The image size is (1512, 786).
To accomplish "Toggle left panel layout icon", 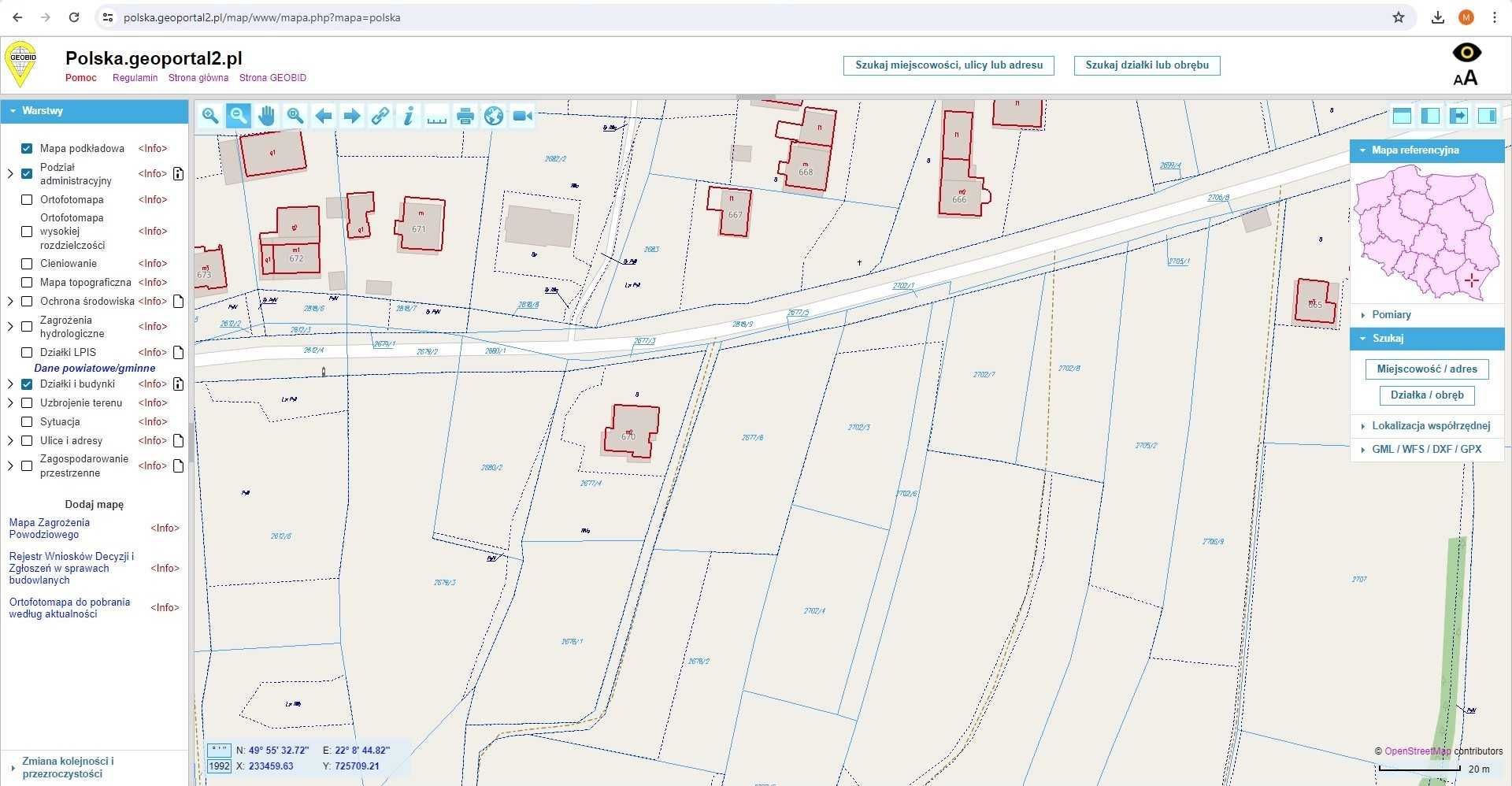I will pos(1430,116).
